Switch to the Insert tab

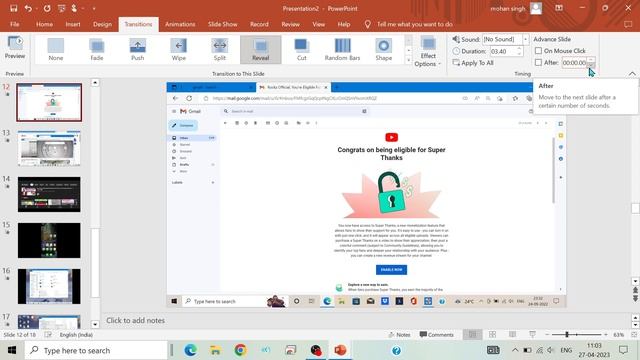click(x=73, y=24)
